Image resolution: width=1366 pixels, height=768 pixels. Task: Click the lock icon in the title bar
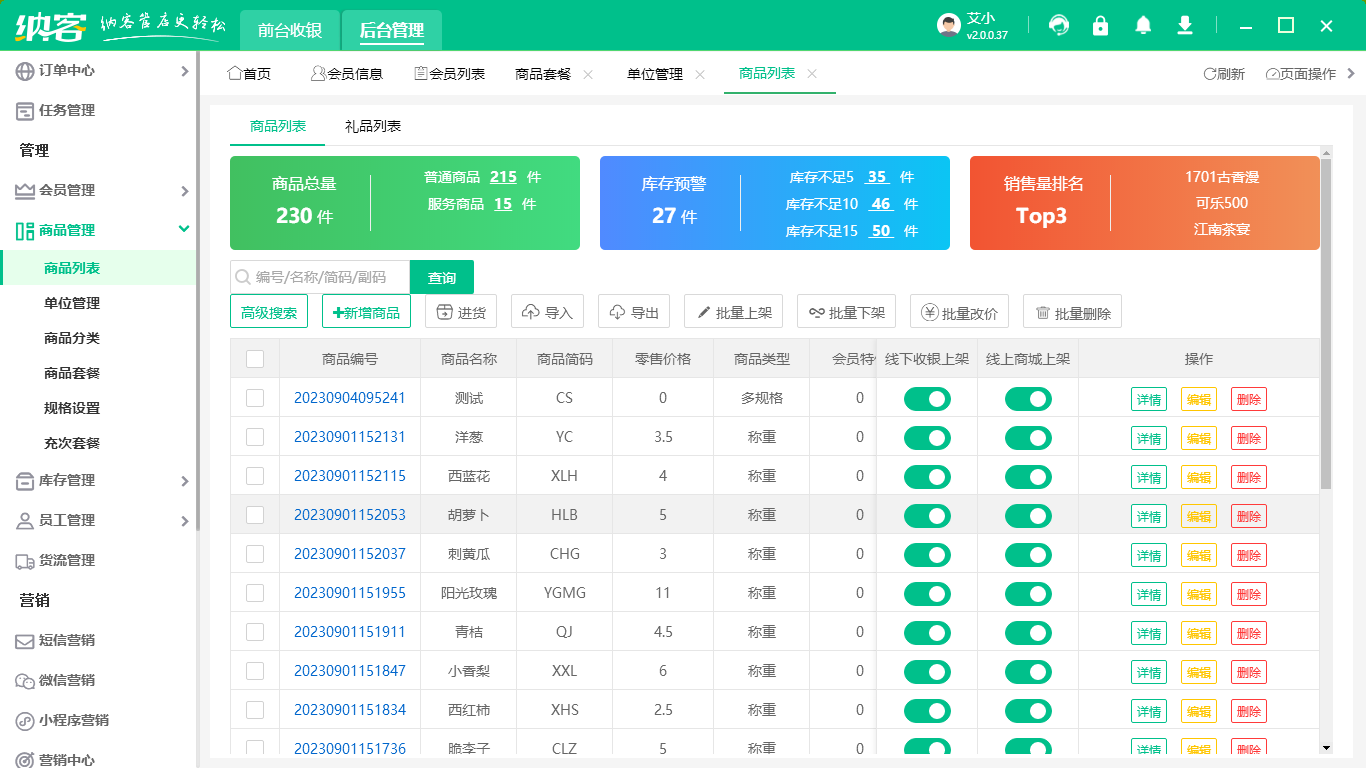coord(1101,25)
